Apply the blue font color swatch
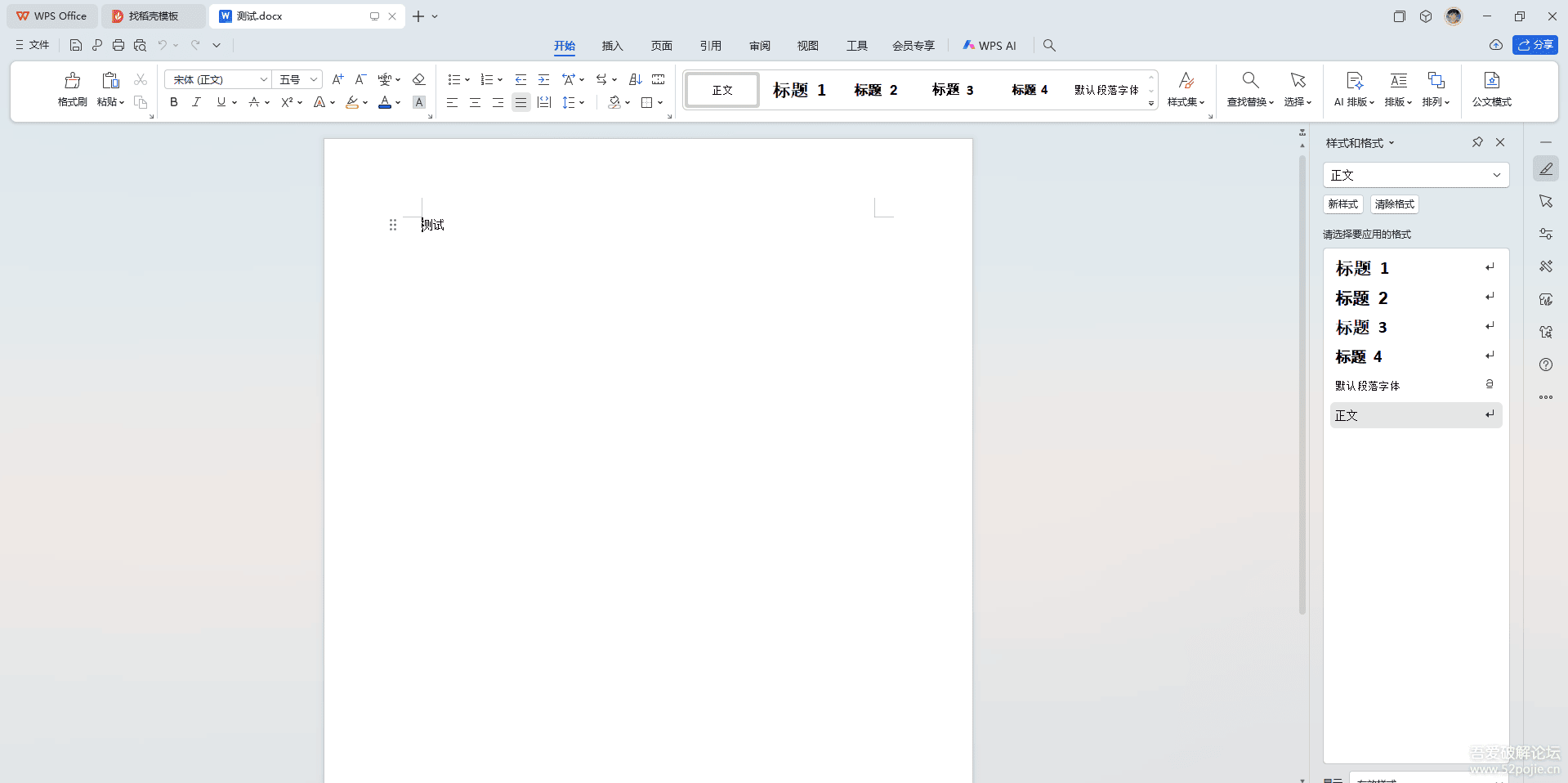The image size is (1568, 783). coord(385,102)
